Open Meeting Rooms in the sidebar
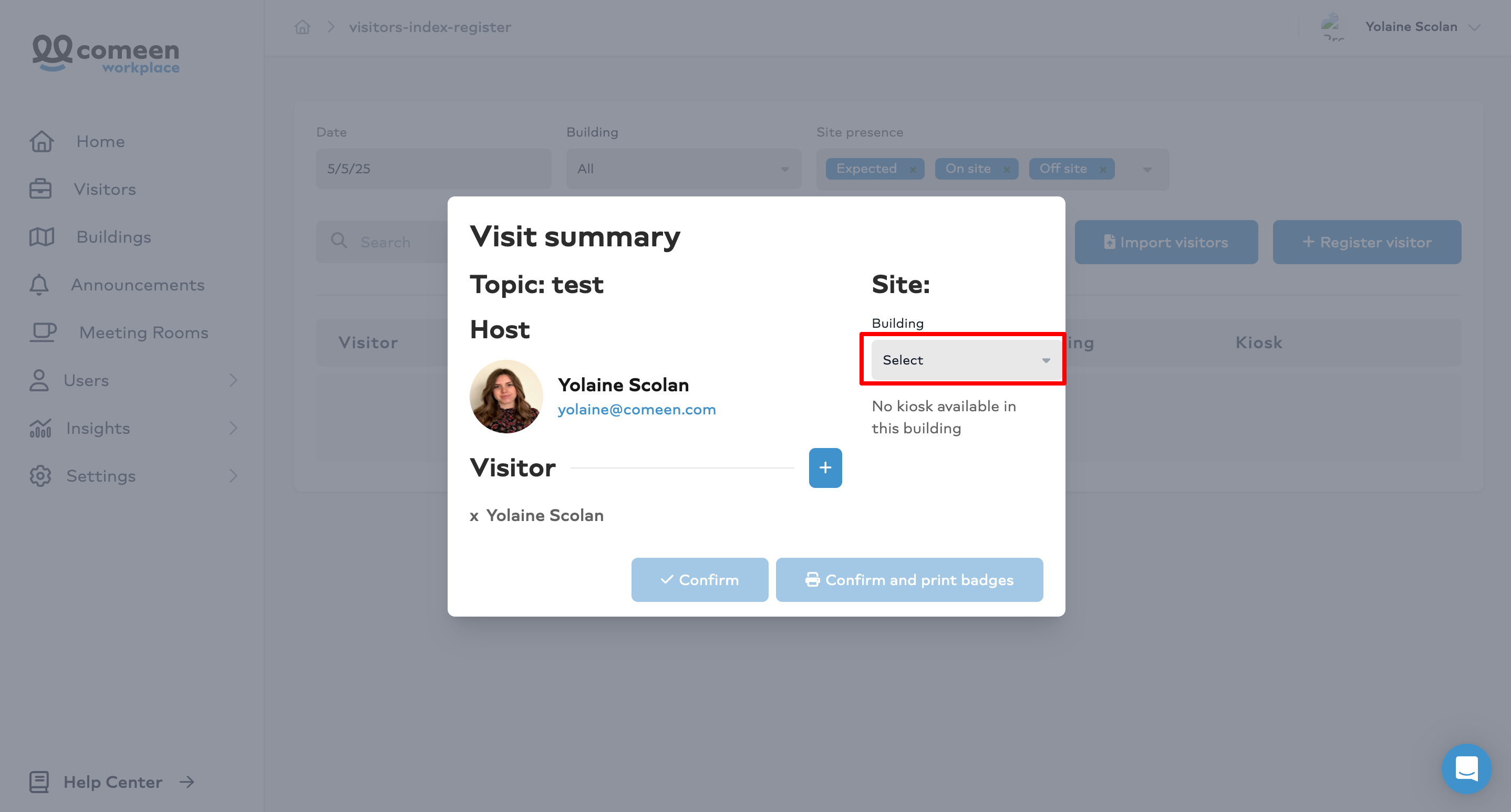This screenshot has width=1511, height=812. coord(144,332)
